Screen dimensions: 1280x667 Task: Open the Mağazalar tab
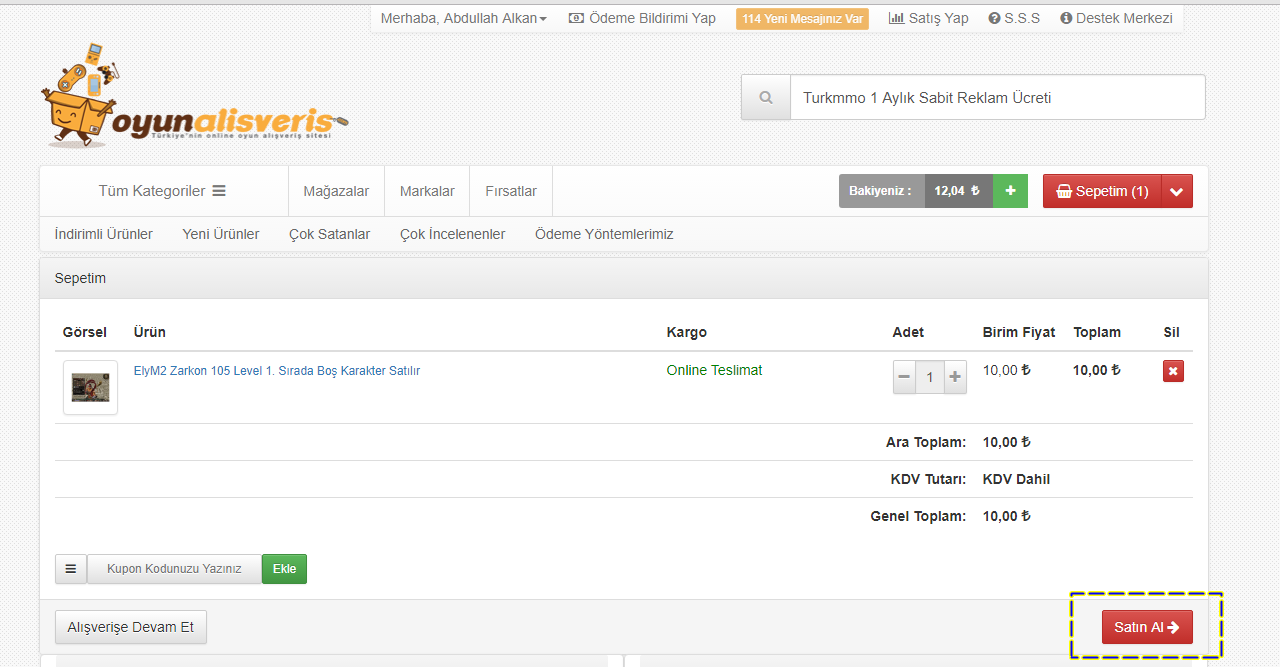(x=336, y=191)
